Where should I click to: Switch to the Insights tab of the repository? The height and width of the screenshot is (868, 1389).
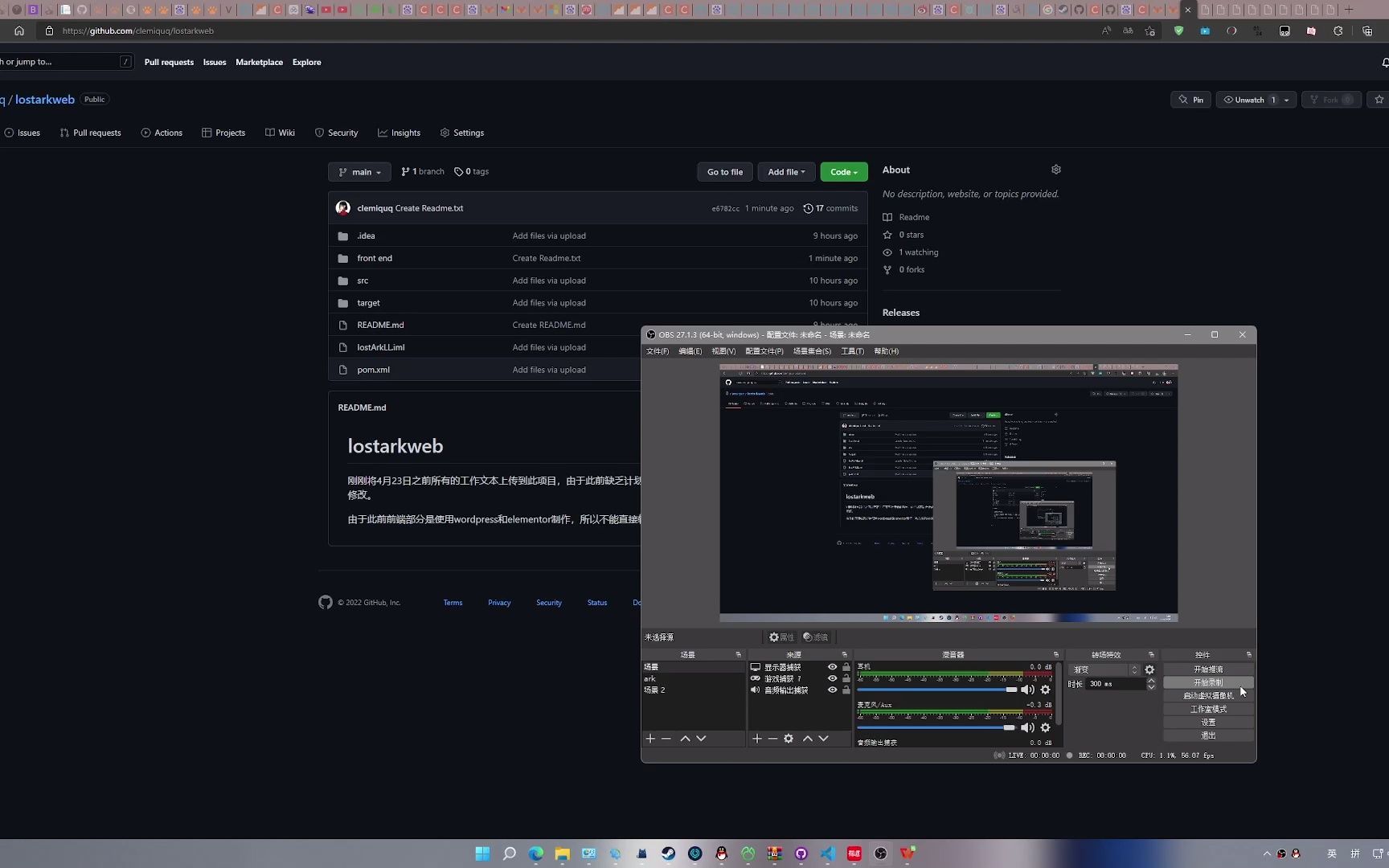click(x=399, y=133)
